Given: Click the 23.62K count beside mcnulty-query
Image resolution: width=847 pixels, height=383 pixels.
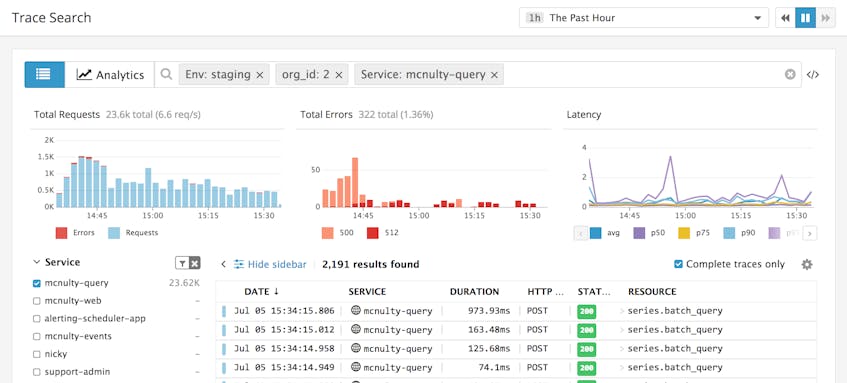Looking at the screenshot, I should [x=185, y=283].
